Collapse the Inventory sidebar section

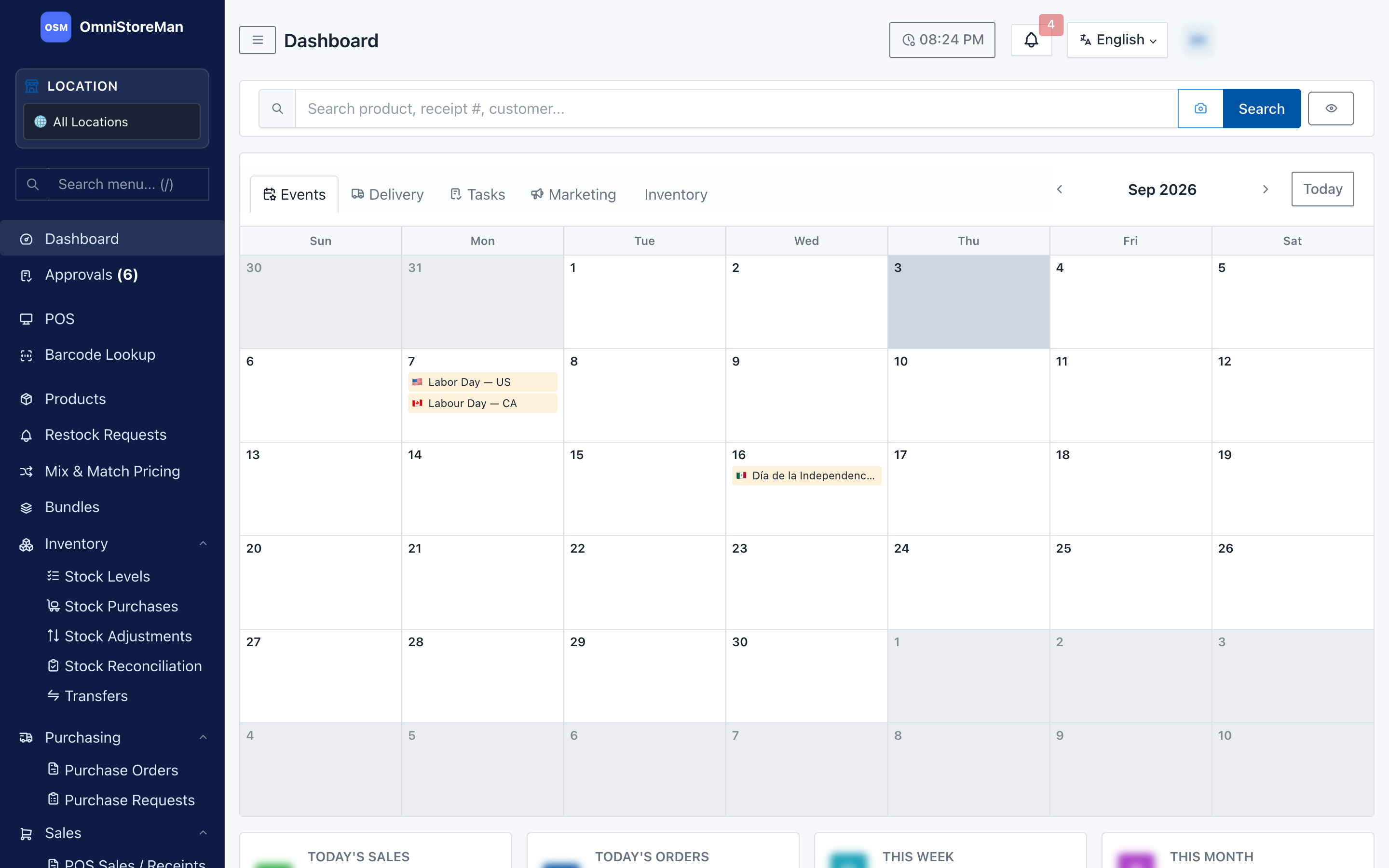(203, 543)
